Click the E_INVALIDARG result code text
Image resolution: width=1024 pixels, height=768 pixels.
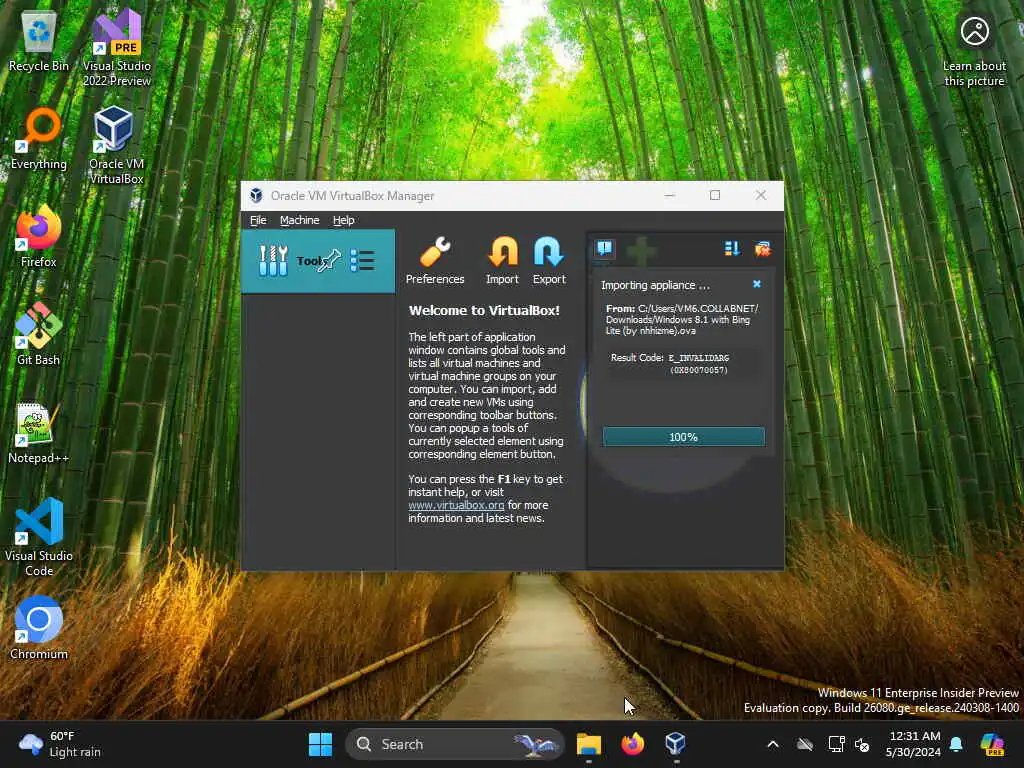699,364
